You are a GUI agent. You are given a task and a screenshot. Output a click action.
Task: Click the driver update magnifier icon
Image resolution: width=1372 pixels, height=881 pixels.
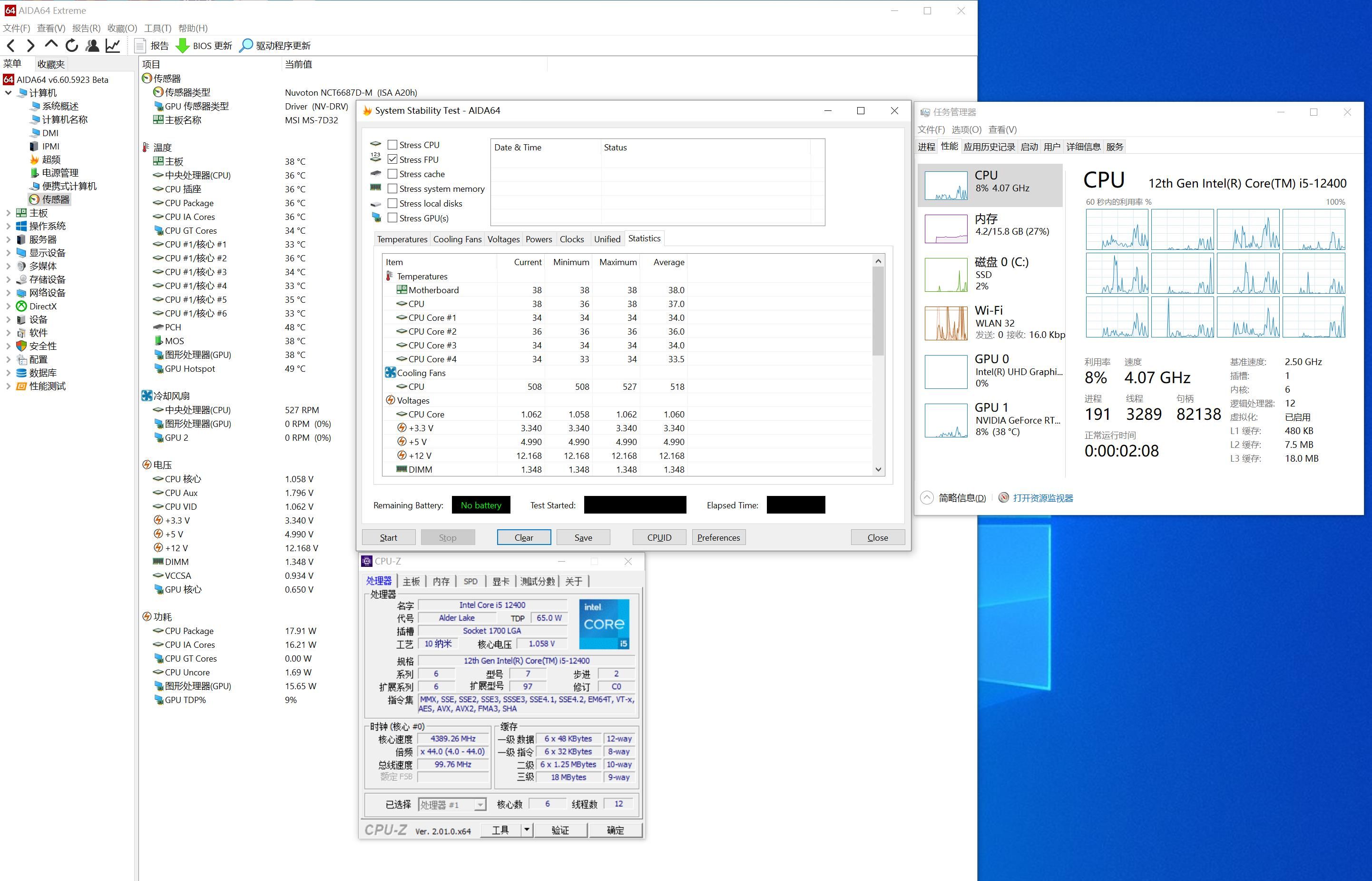tap(246, 46)
